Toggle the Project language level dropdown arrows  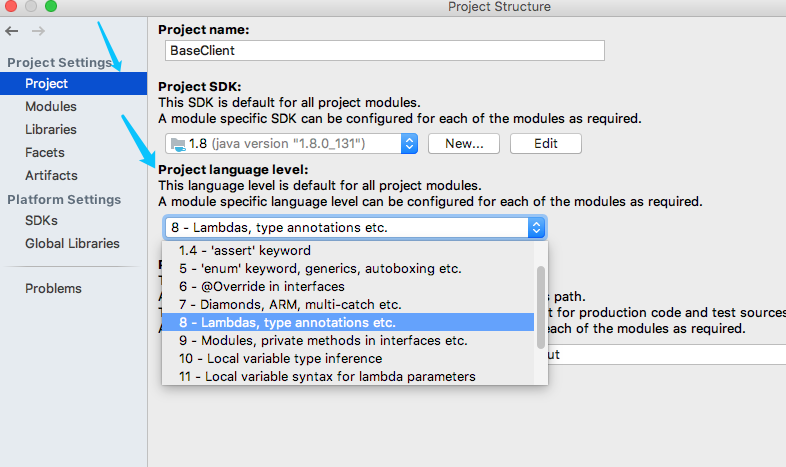[536, 228]
